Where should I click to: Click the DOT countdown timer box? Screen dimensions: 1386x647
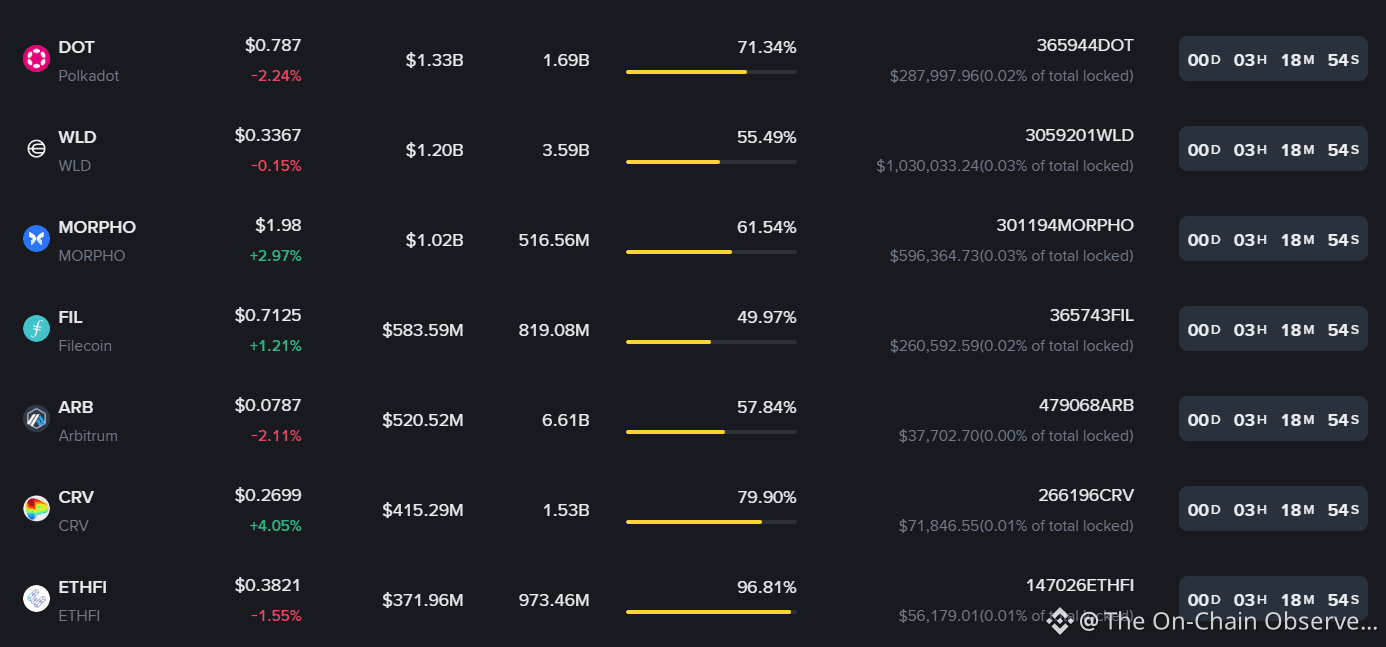(1273, 59)
